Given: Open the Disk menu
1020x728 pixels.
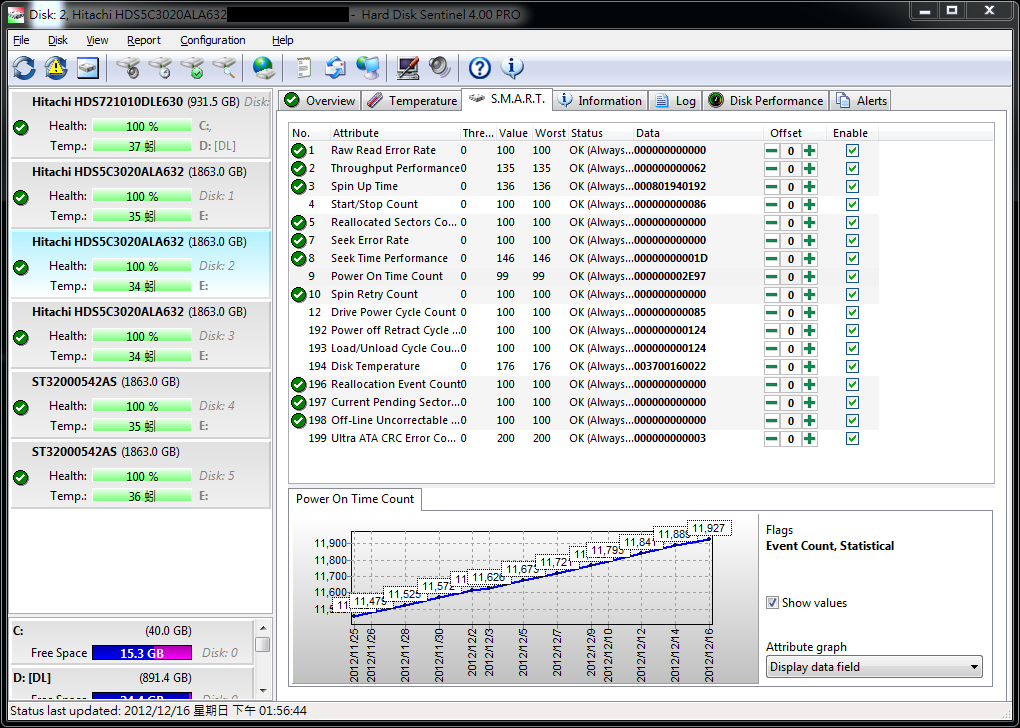Looking at the screenshot, I should point(58,40).
